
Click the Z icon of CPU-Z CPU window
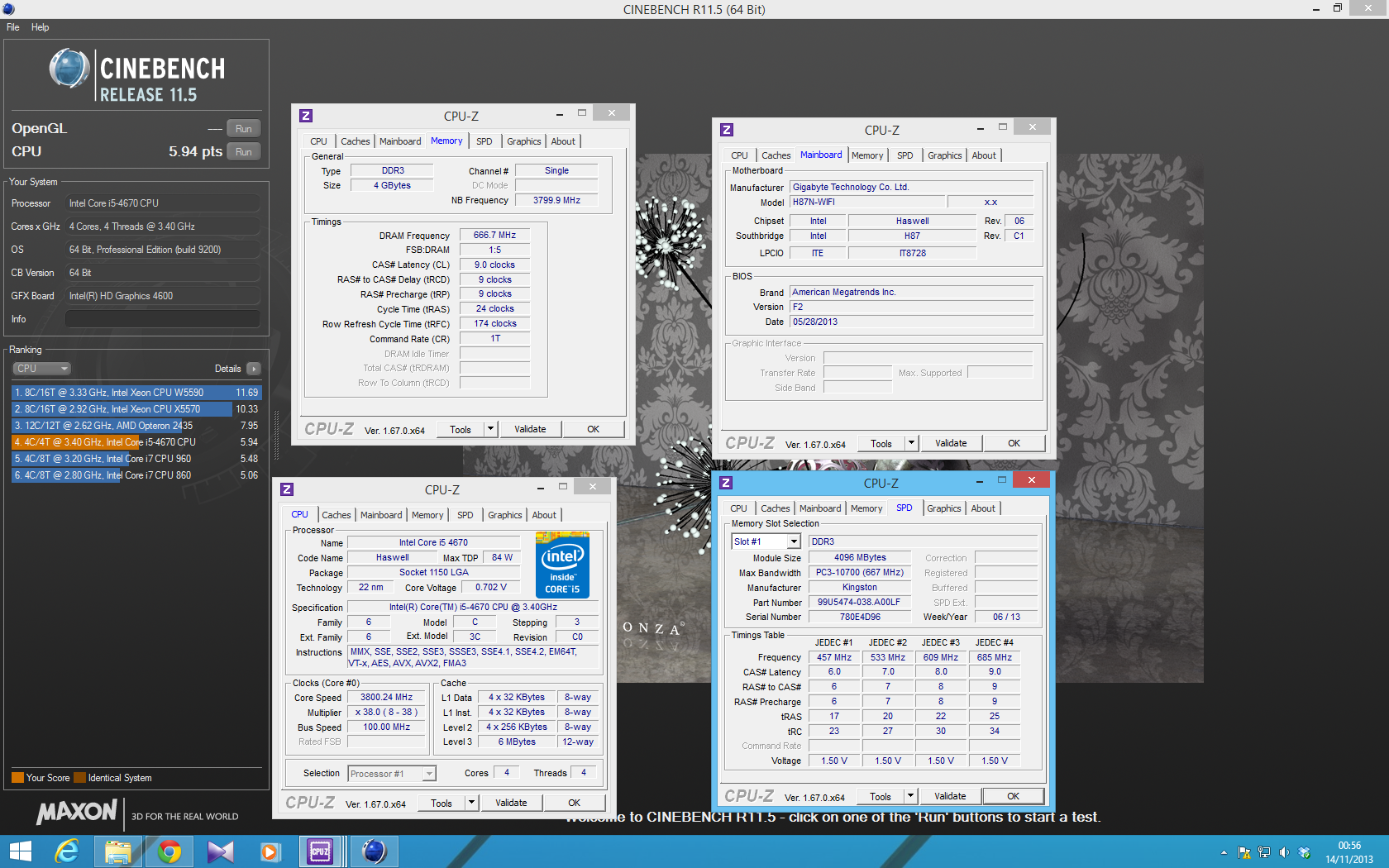tap(287, 489)
